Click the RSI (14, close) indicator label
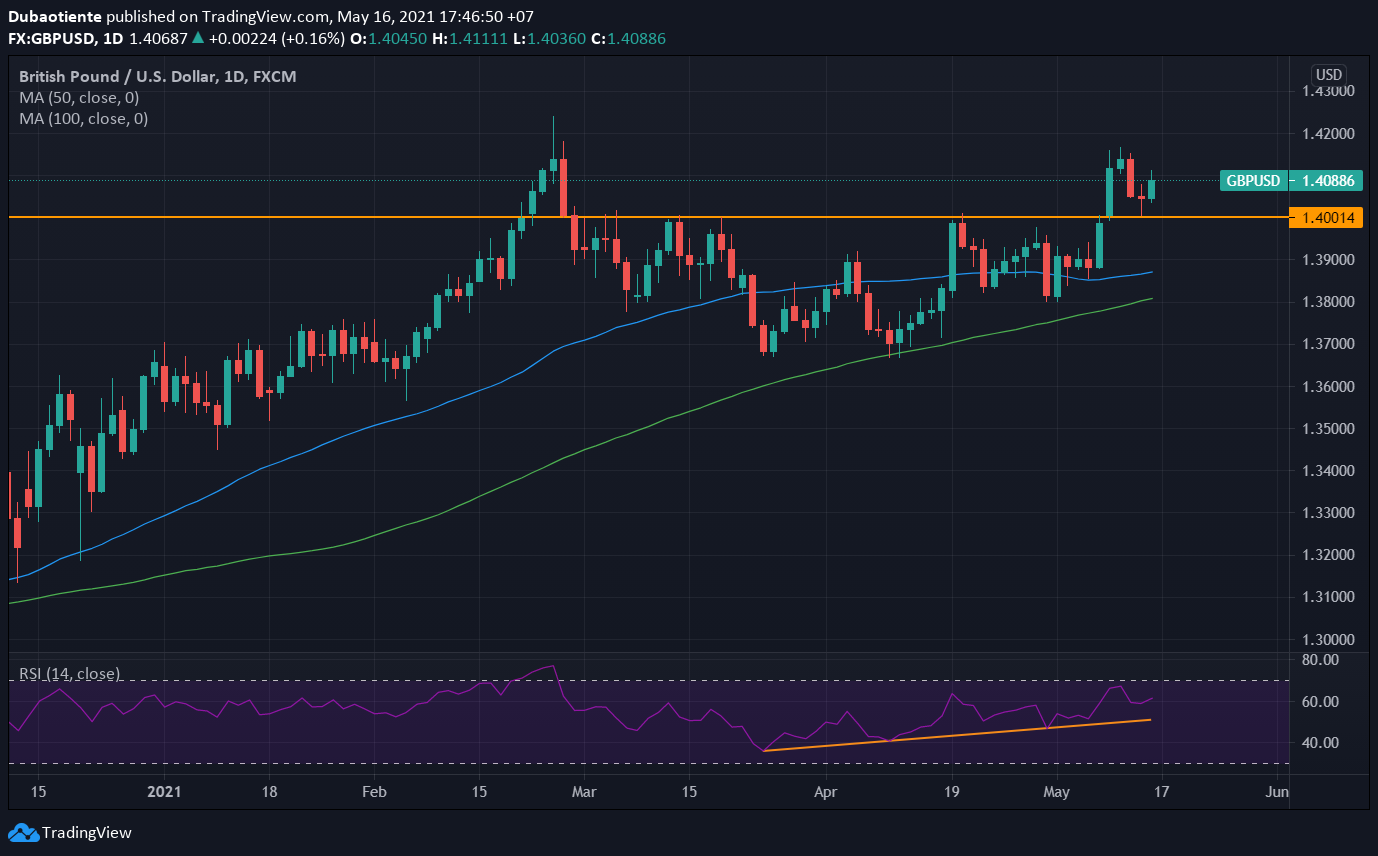The width and height of the screenshot is (1378, 856). [70, 673]
